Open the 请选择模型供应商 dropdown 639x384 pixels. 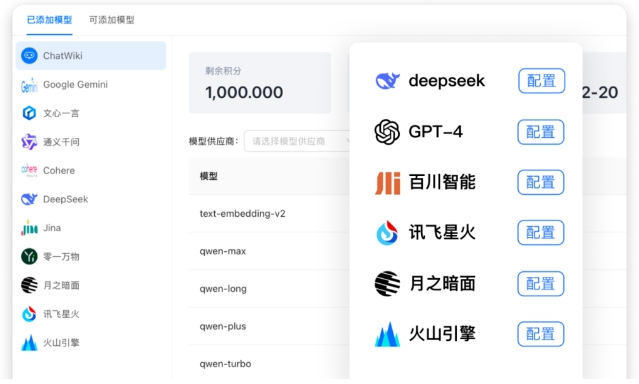297,141
